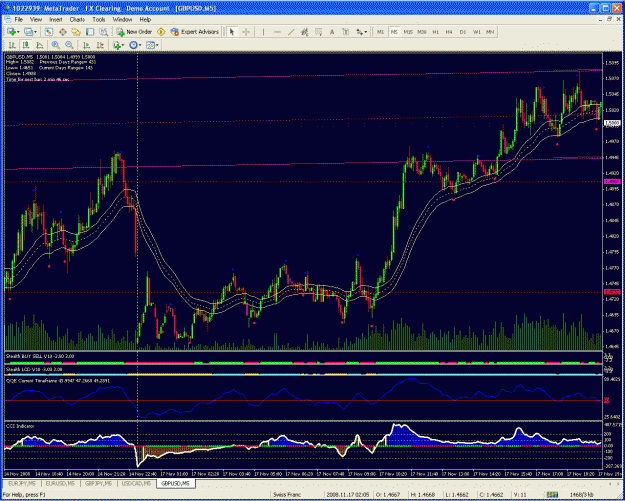The width and height of the screenshot is (625, 501).
Task: Click the connection status bars indicator
Action: (552, 495)
